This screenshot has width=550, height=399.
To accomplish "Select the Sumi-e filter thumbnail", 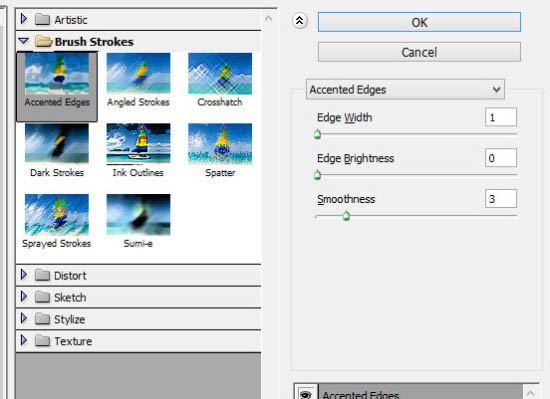I will coord(138,215).
